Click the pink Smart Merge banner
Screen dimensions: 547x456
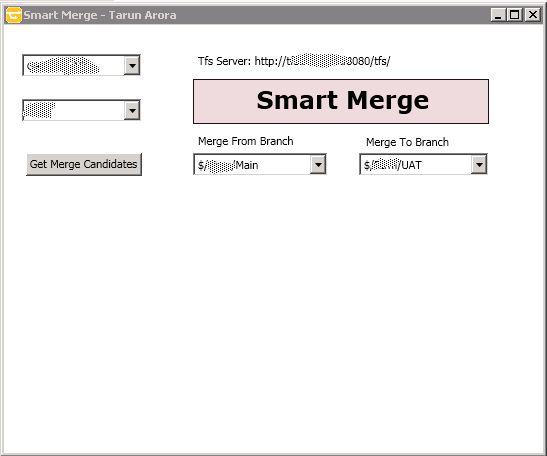[x=341, y=102]
